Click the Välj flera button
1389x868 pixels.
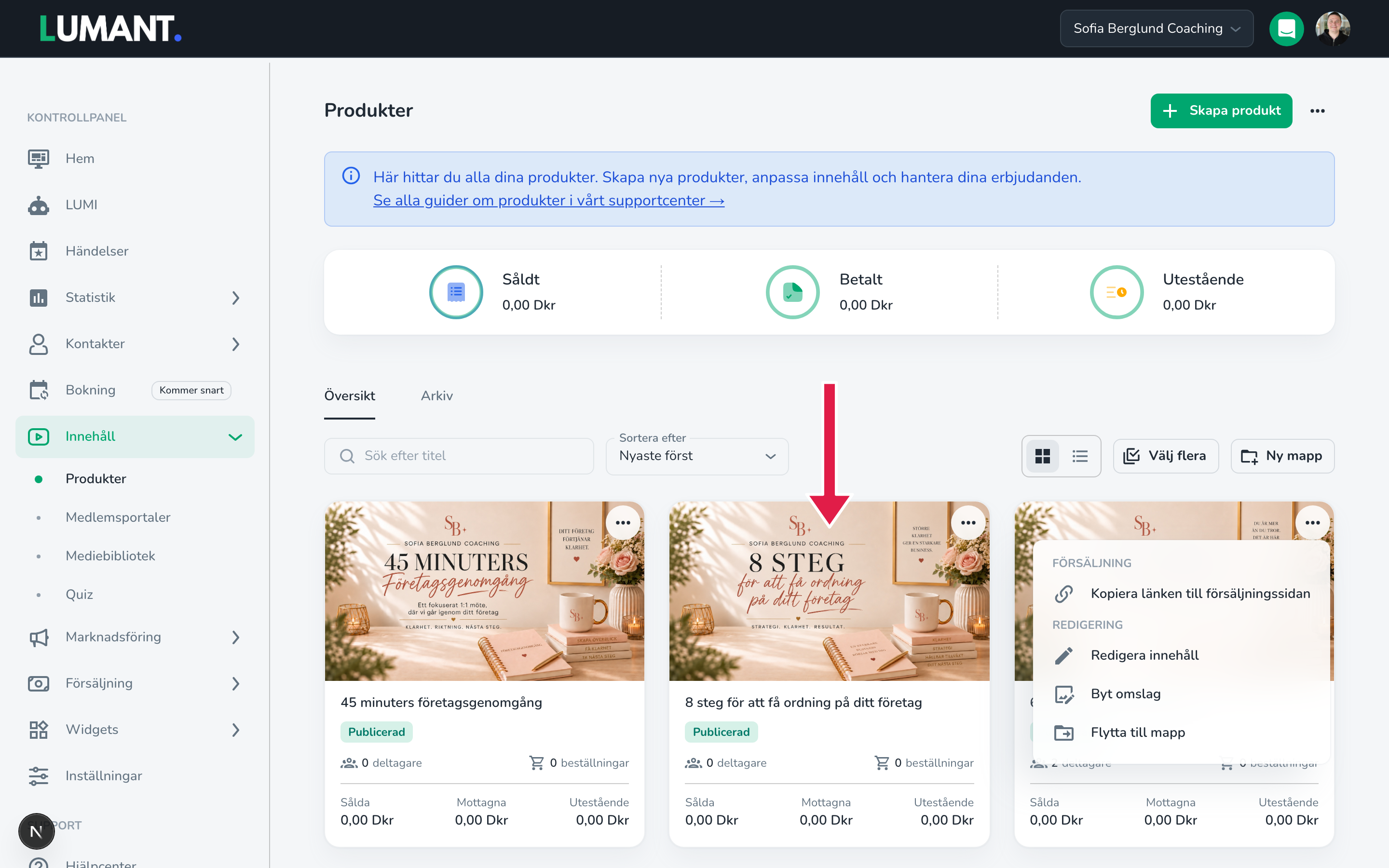point(1165,456)
